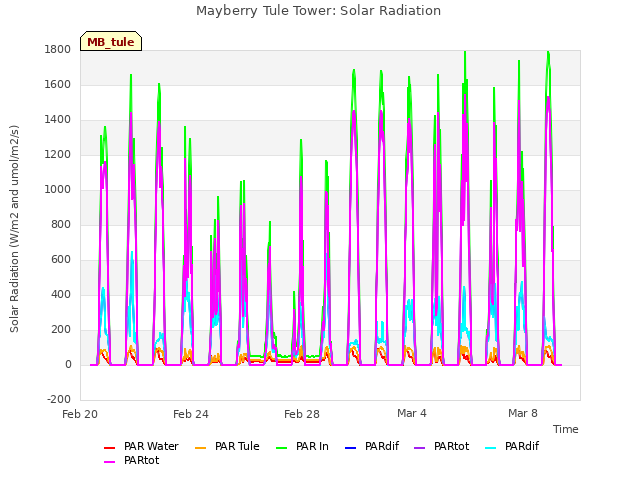Click the 400 y-axis tick label
This screenshot has width=640, height=480.
[61, 295]
